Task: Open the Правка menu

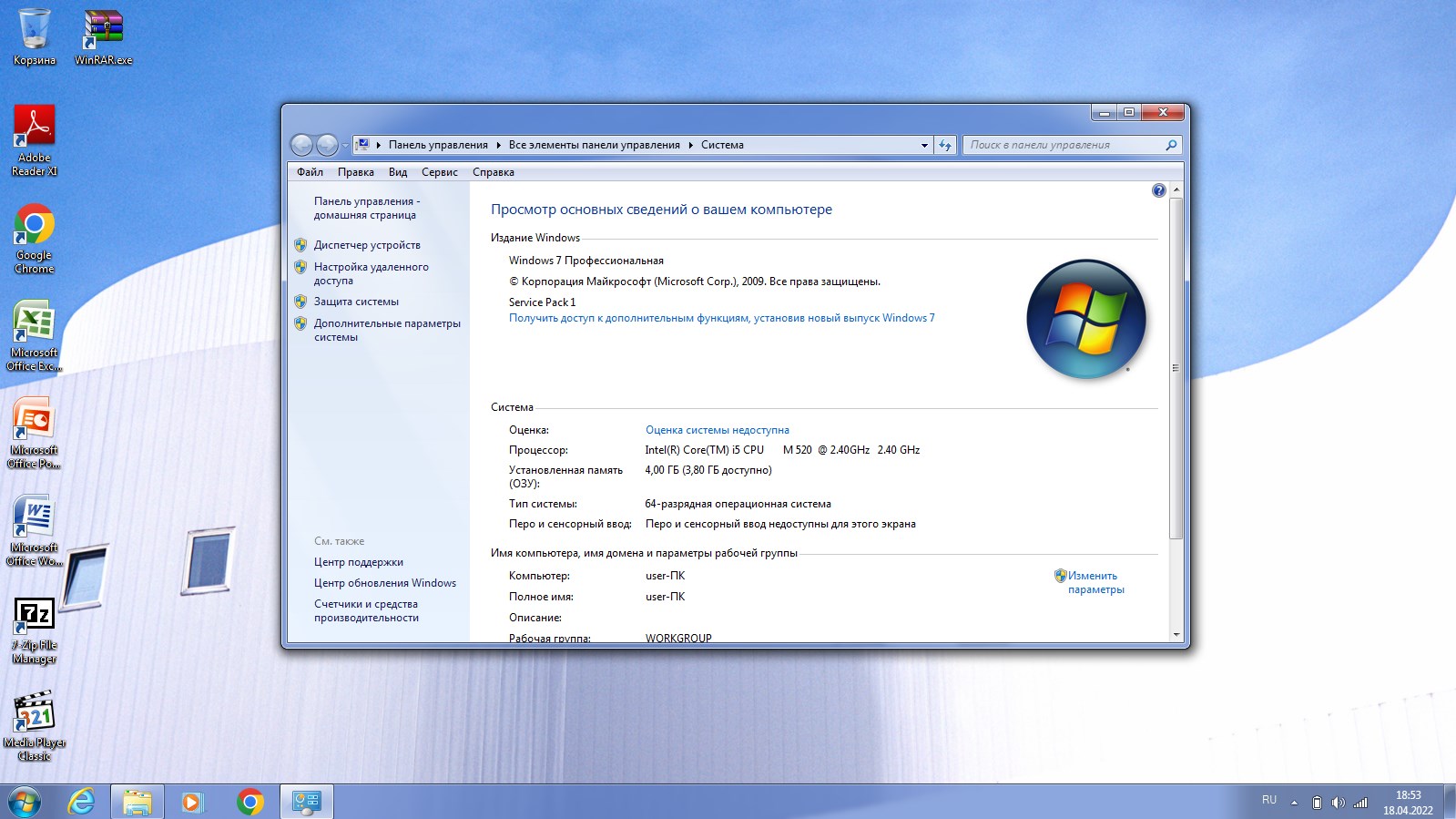Action: 356,172
